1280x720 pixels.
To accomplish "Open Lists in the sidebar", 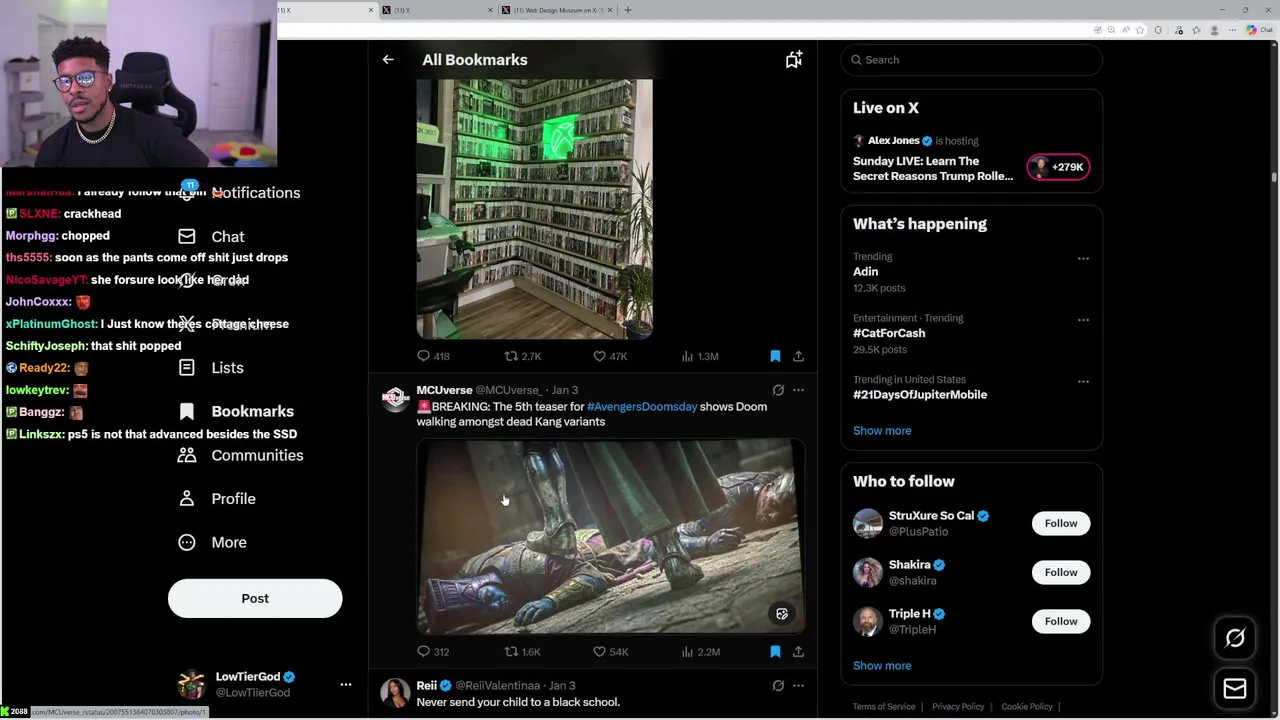I will [212, 368].
